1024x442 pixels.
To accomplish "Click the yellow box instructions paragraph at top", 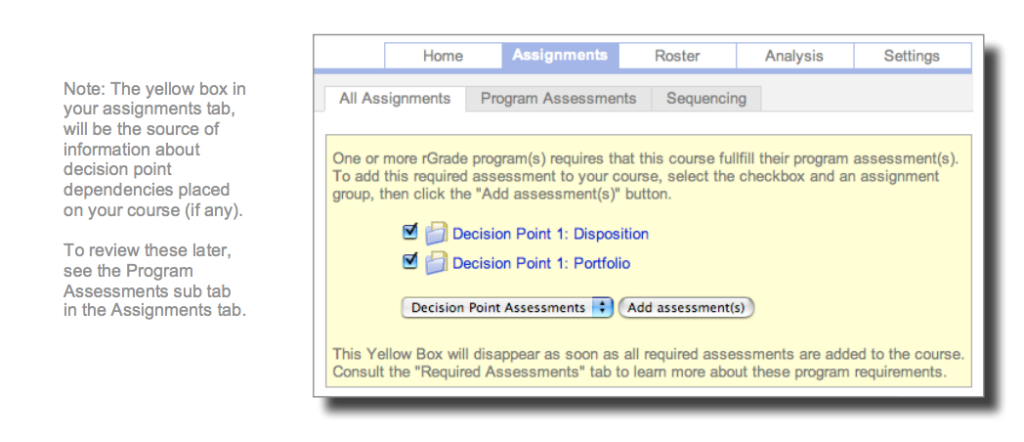I will click(644, 176).
